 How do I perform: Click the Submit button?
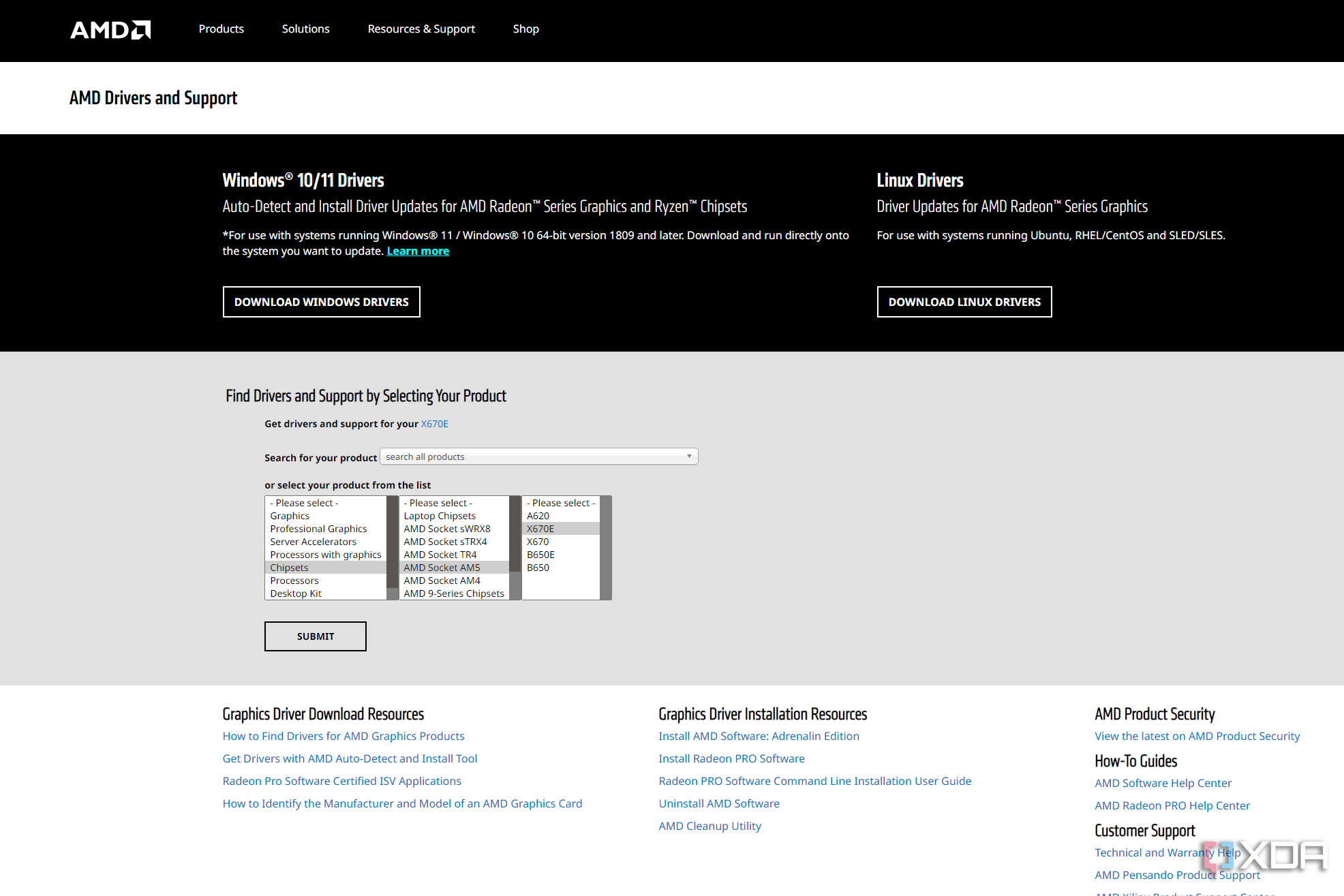[x=316, y=636]
